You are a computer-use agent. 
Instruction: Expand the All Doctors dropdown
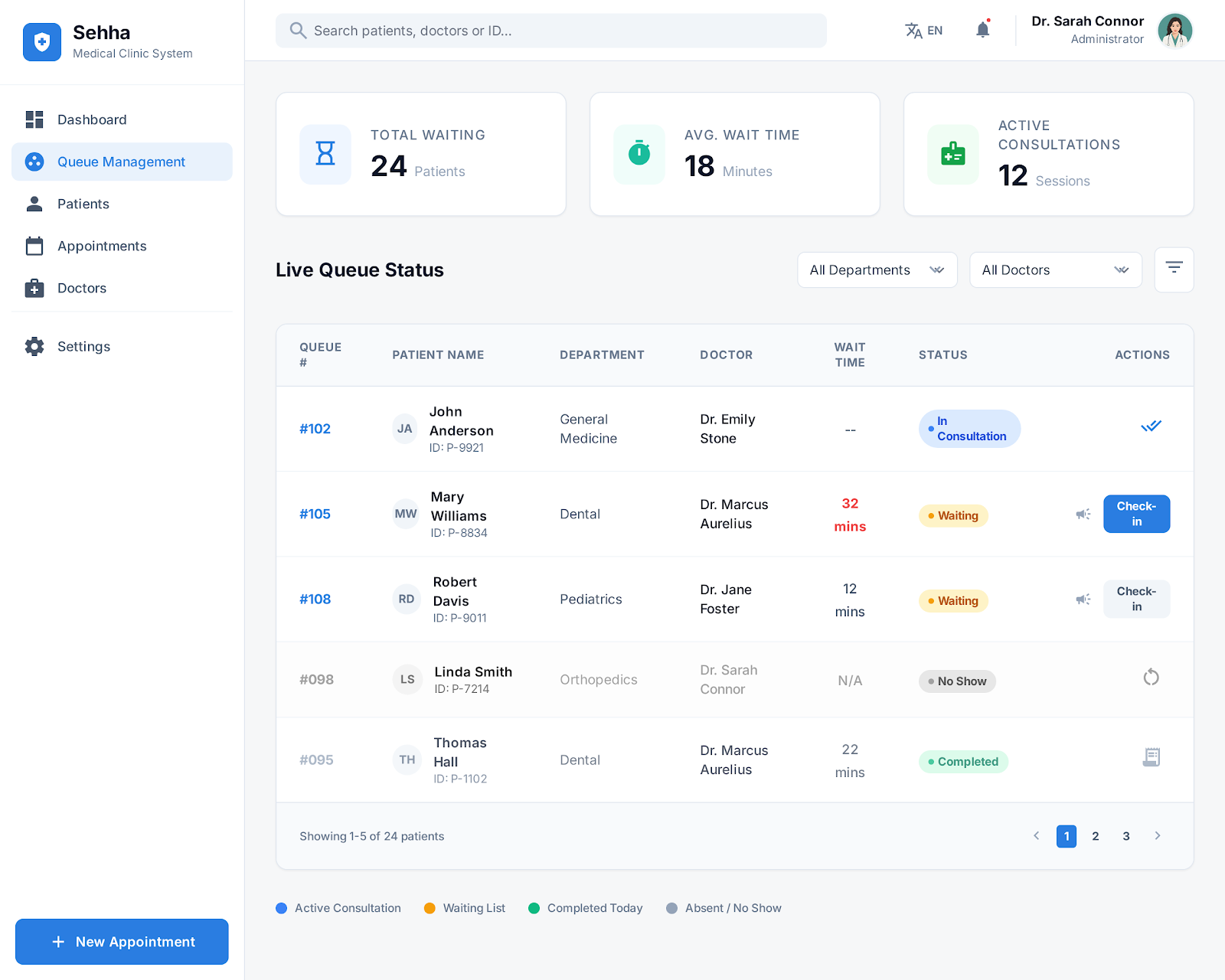click(x=1055, y=270)
